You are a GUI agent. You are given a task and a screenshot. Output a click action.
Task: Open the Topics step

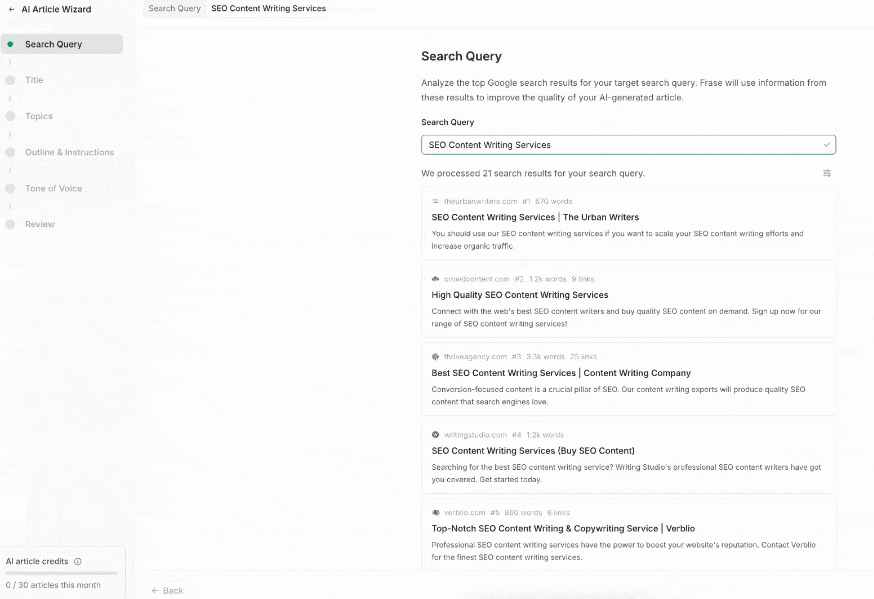tap(38, 116)
